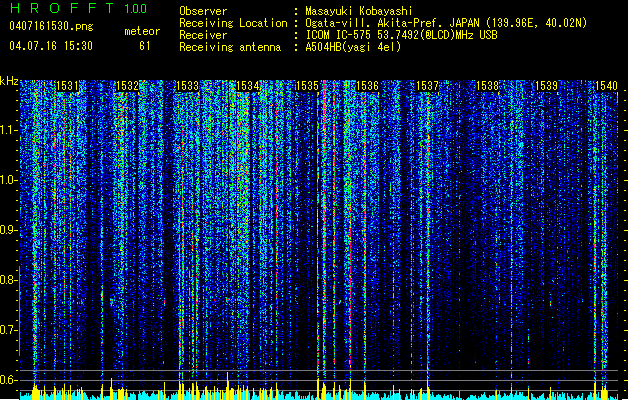
Task: Click the 1534 time marker
Action: [x=248, y=86]
